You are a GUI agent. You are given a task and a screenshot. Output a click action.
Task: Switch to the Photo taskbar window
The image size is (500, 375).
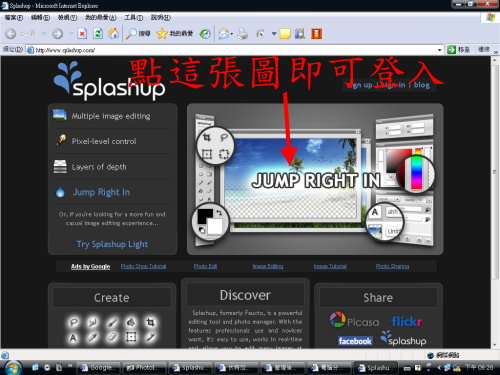[144, 368]
